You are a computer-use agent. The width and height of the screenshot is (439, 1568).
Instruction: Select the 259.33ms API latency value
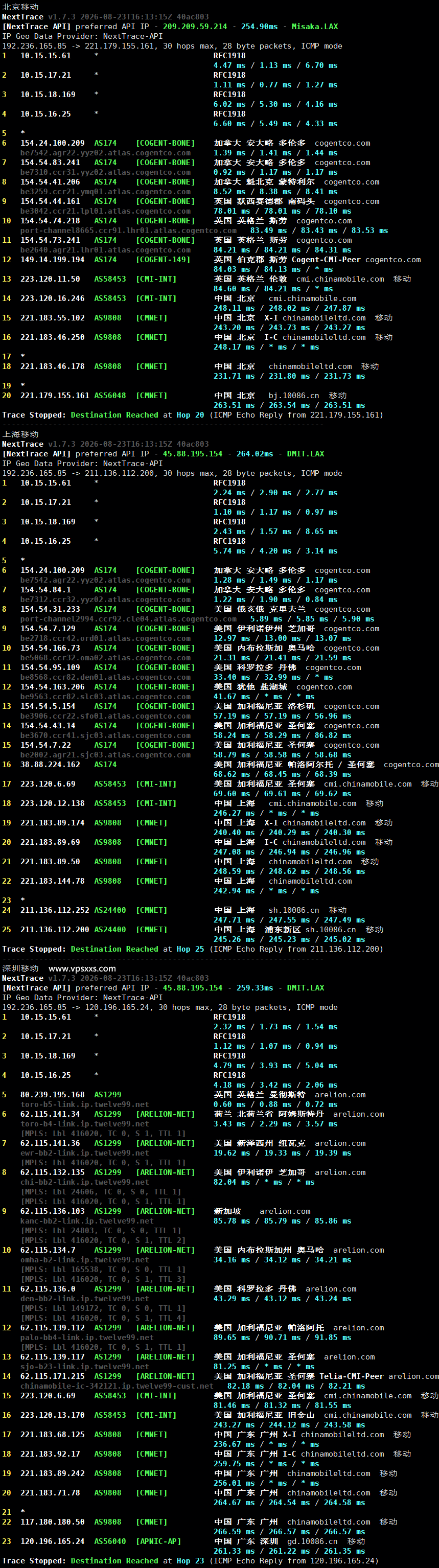(x=255, y=987)
